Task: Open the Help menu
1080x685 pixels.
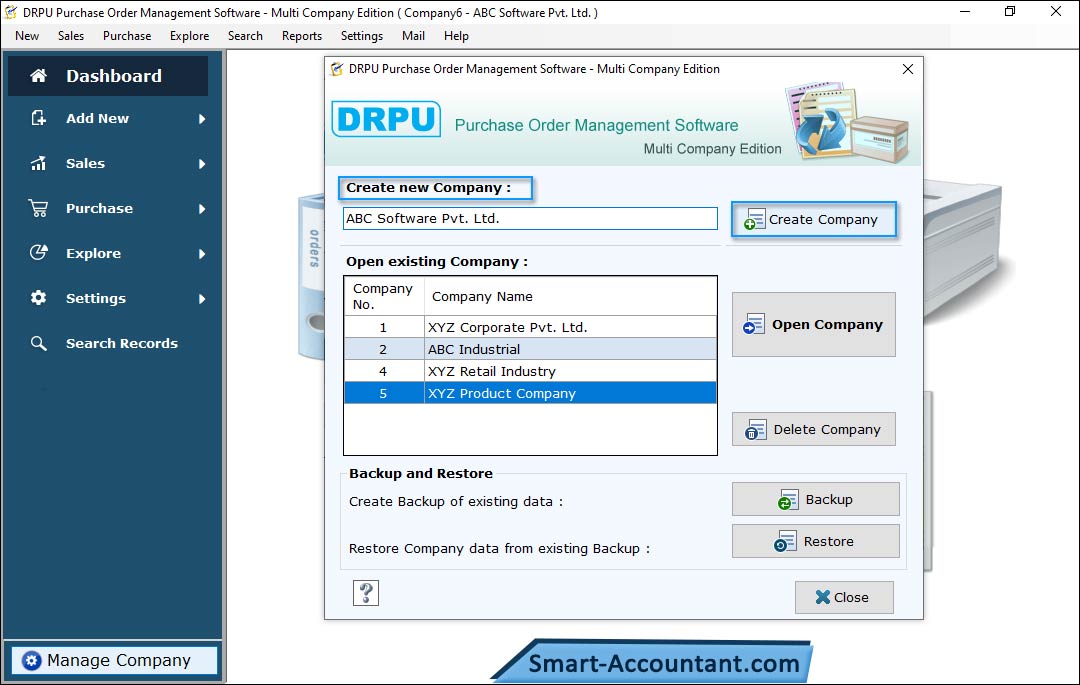Action: tap(456, 36)
